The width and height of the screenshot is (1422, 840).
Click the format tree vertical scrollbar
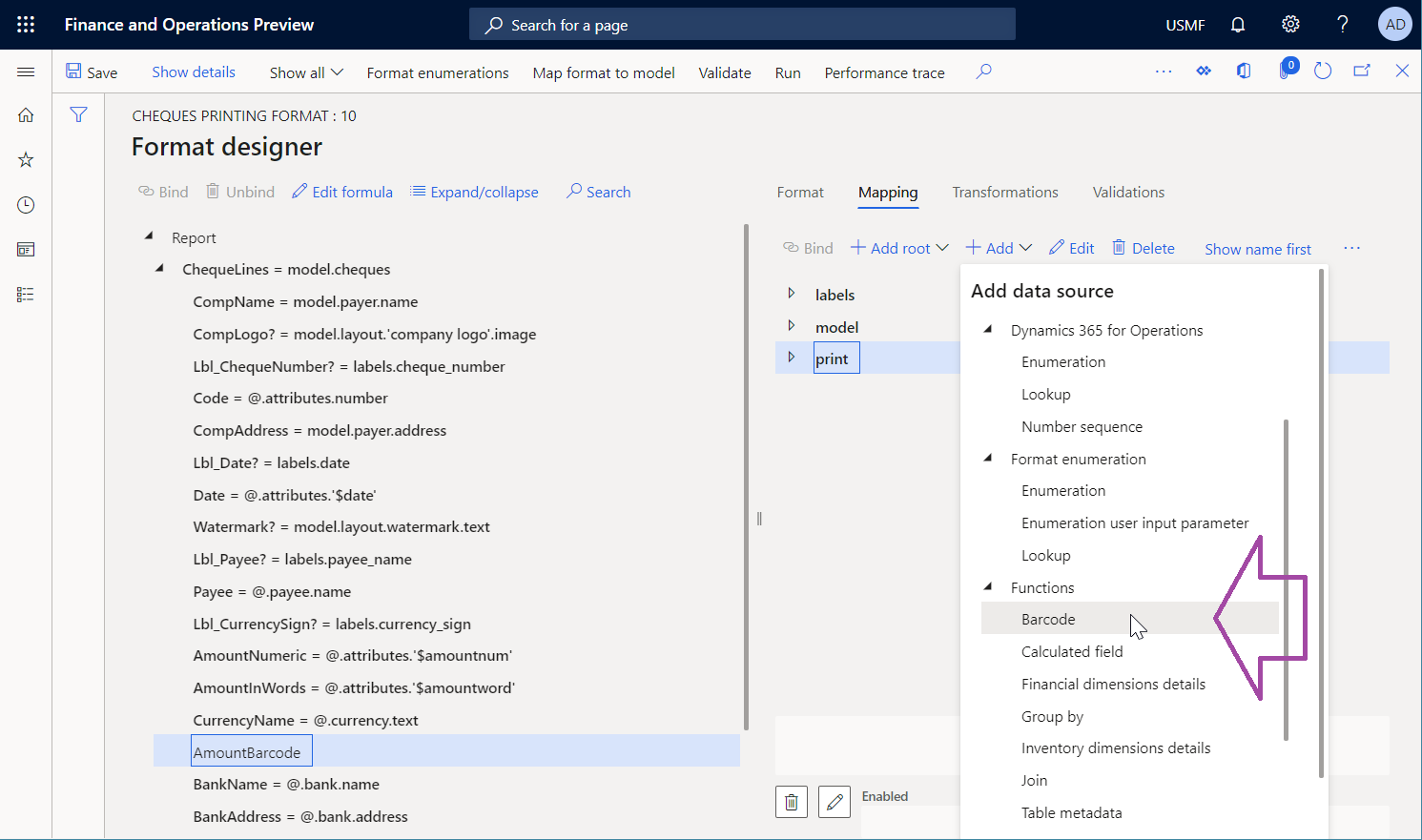[x=746, y=477]
